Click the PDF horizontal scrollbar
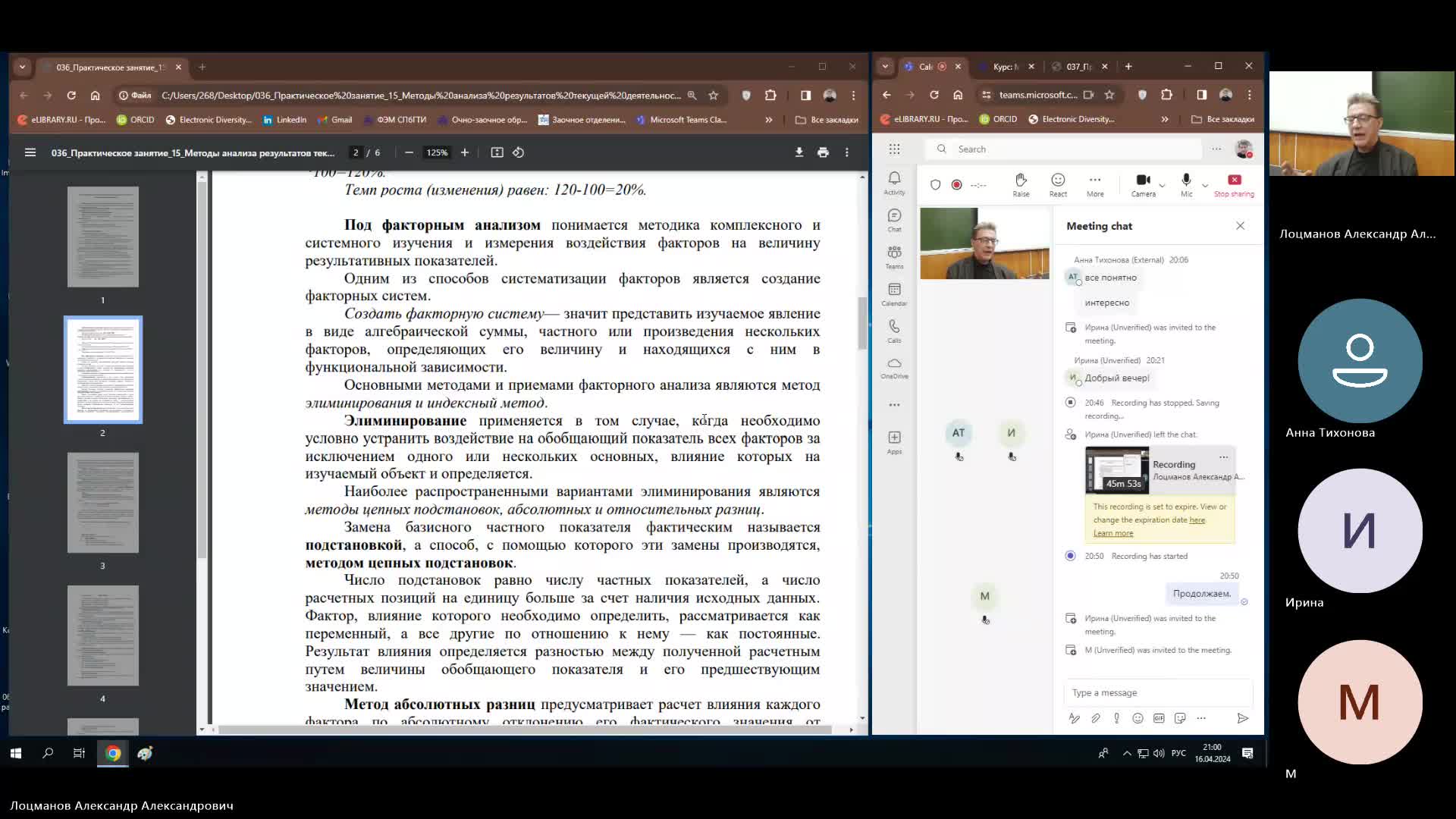Viewport: 1456px width, 819px height. point(525,730)
